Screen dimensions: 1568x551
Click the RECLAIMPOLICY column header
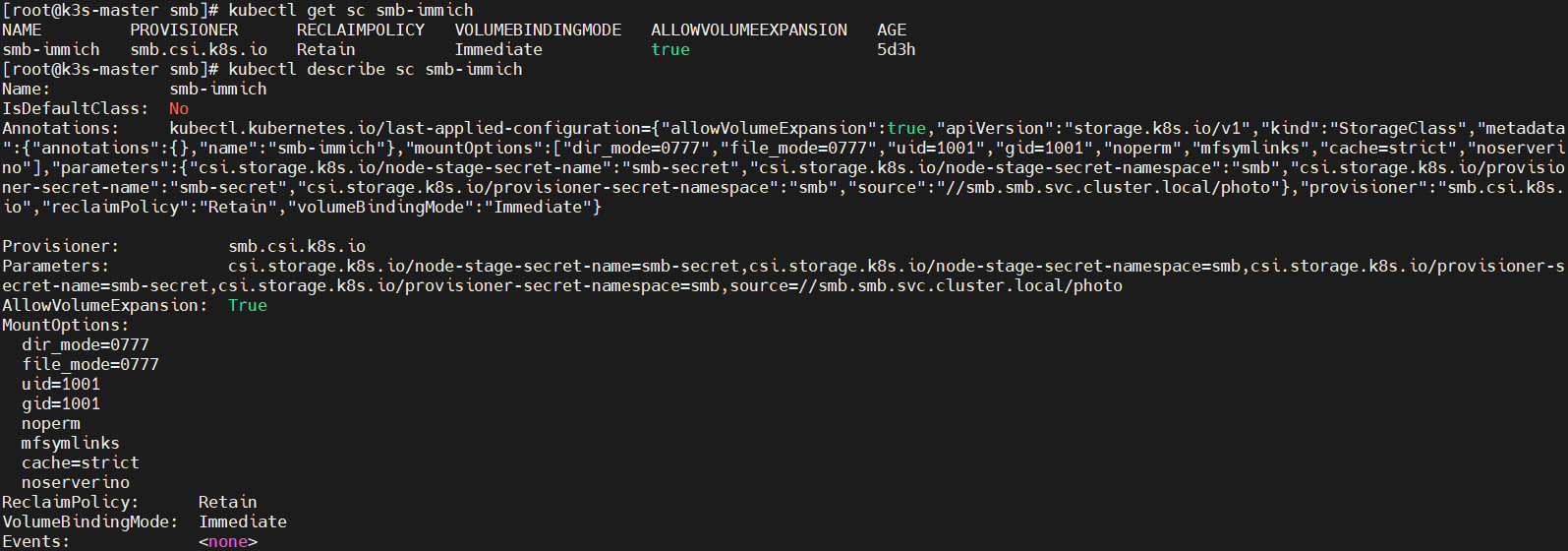(360, 30)
